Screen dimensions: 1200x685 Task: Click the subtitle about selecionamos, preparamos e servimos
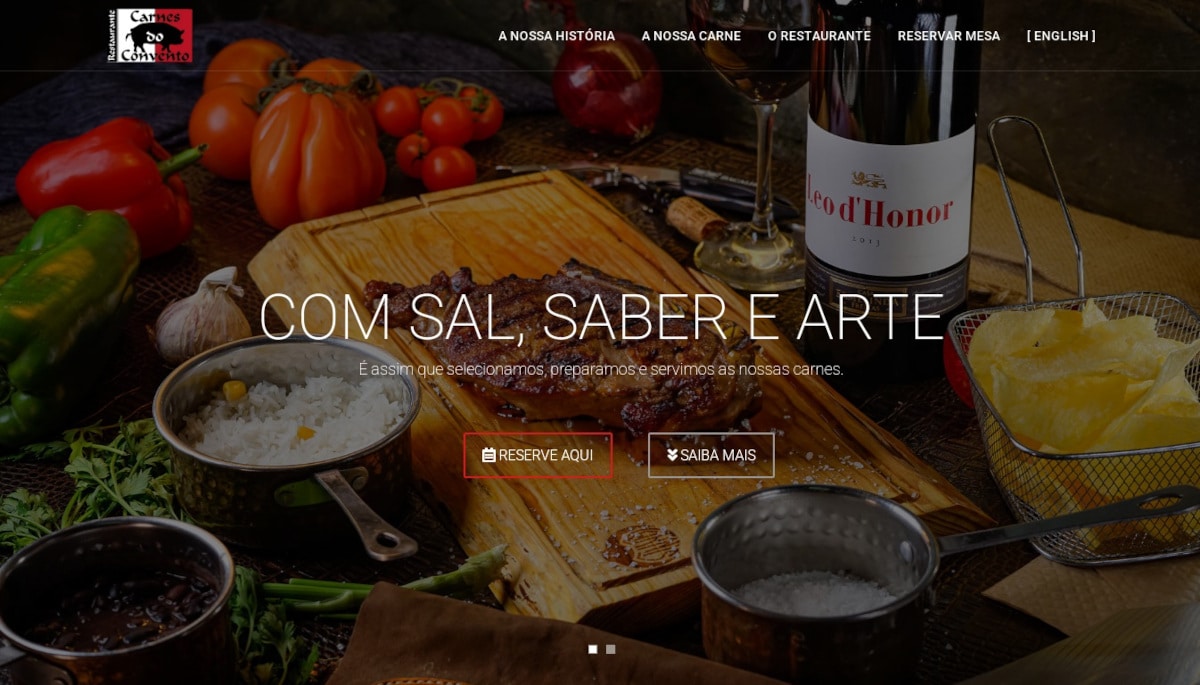point(600,369)
